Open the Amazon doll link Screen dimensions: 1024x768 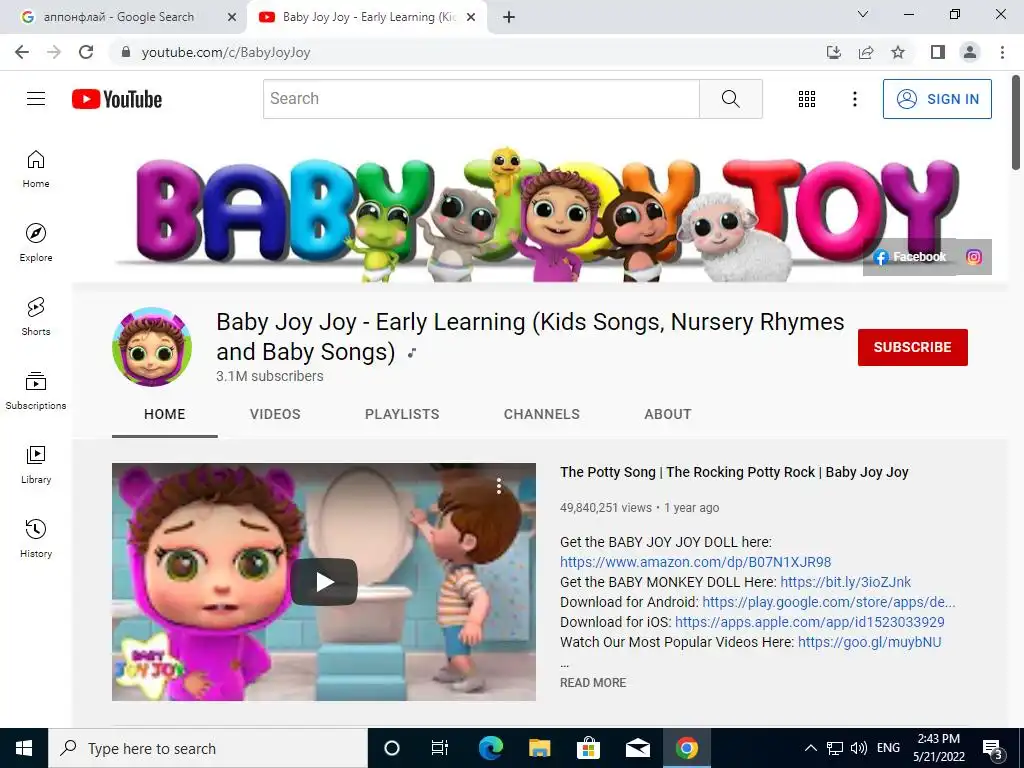pyautogui.click(x=696, y=562)
